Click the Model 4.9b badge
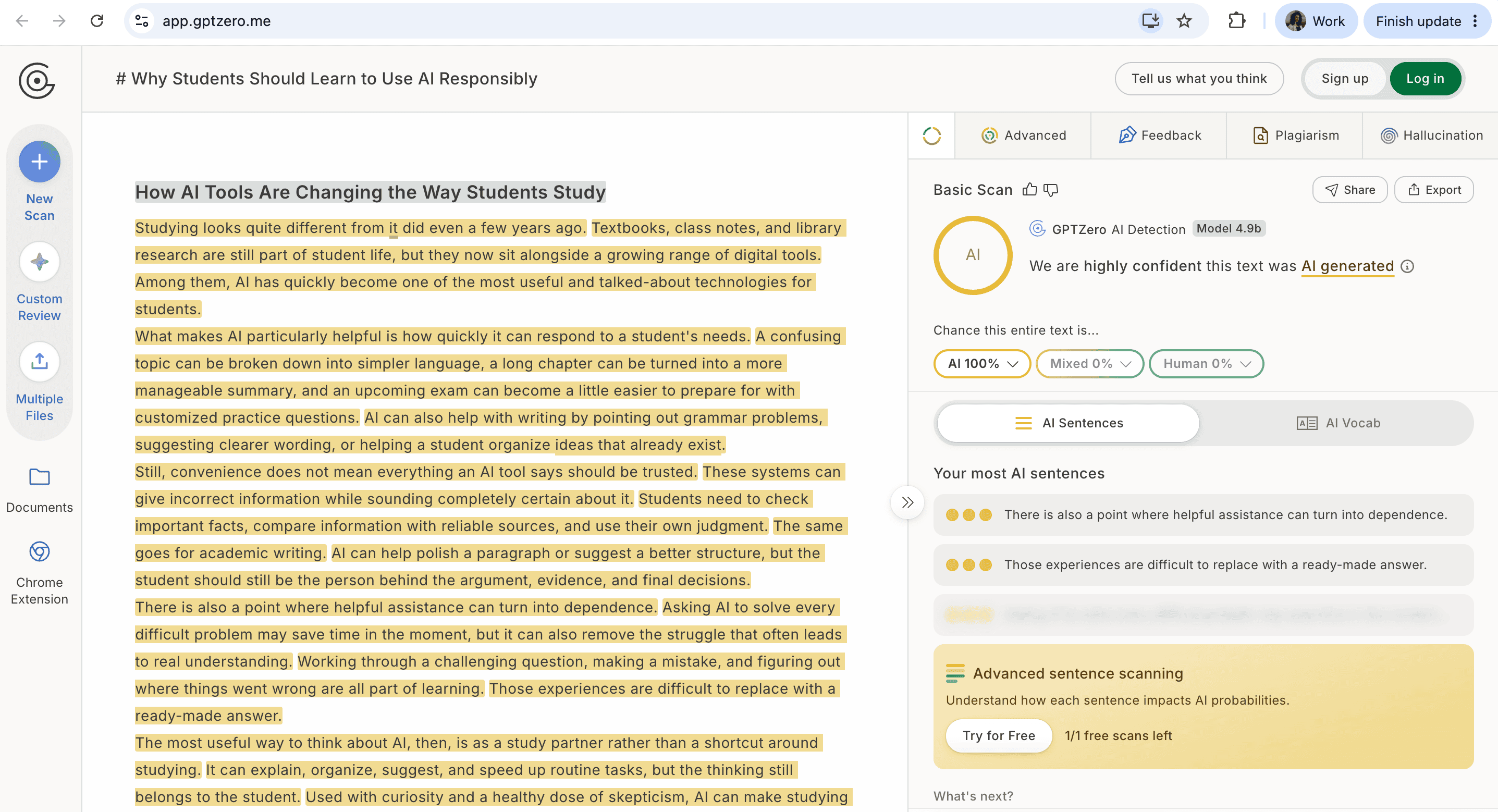Image resolution: width=1498 pixels, height=812 pixels. tap(1229, 229)
